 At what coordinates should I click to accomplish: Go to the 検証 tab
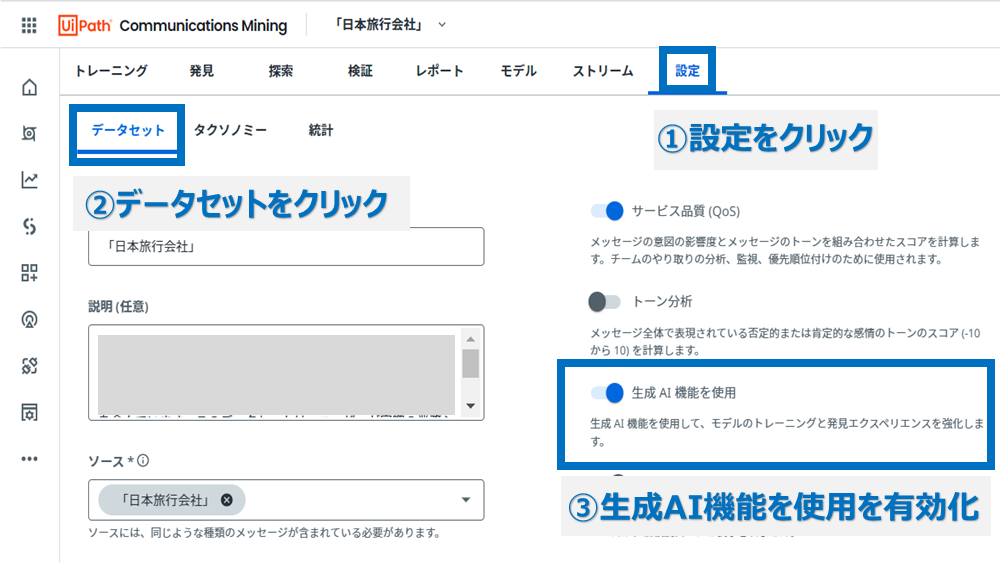[360, 71]
